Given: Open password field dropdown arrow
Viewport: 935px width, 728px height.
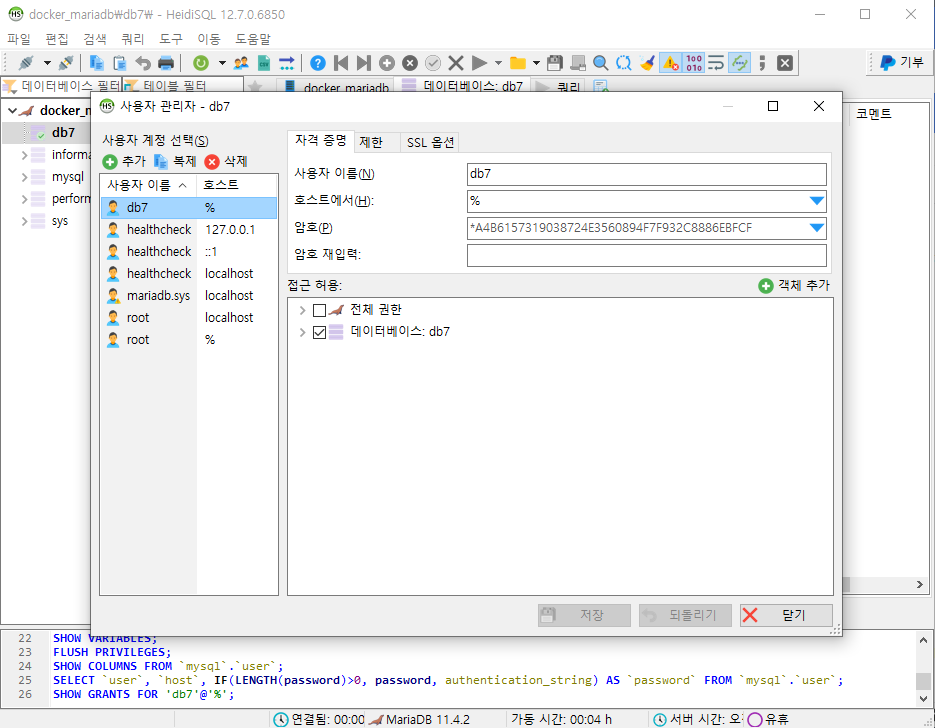Looking at the screenshot, I should (x=816, y=228).
